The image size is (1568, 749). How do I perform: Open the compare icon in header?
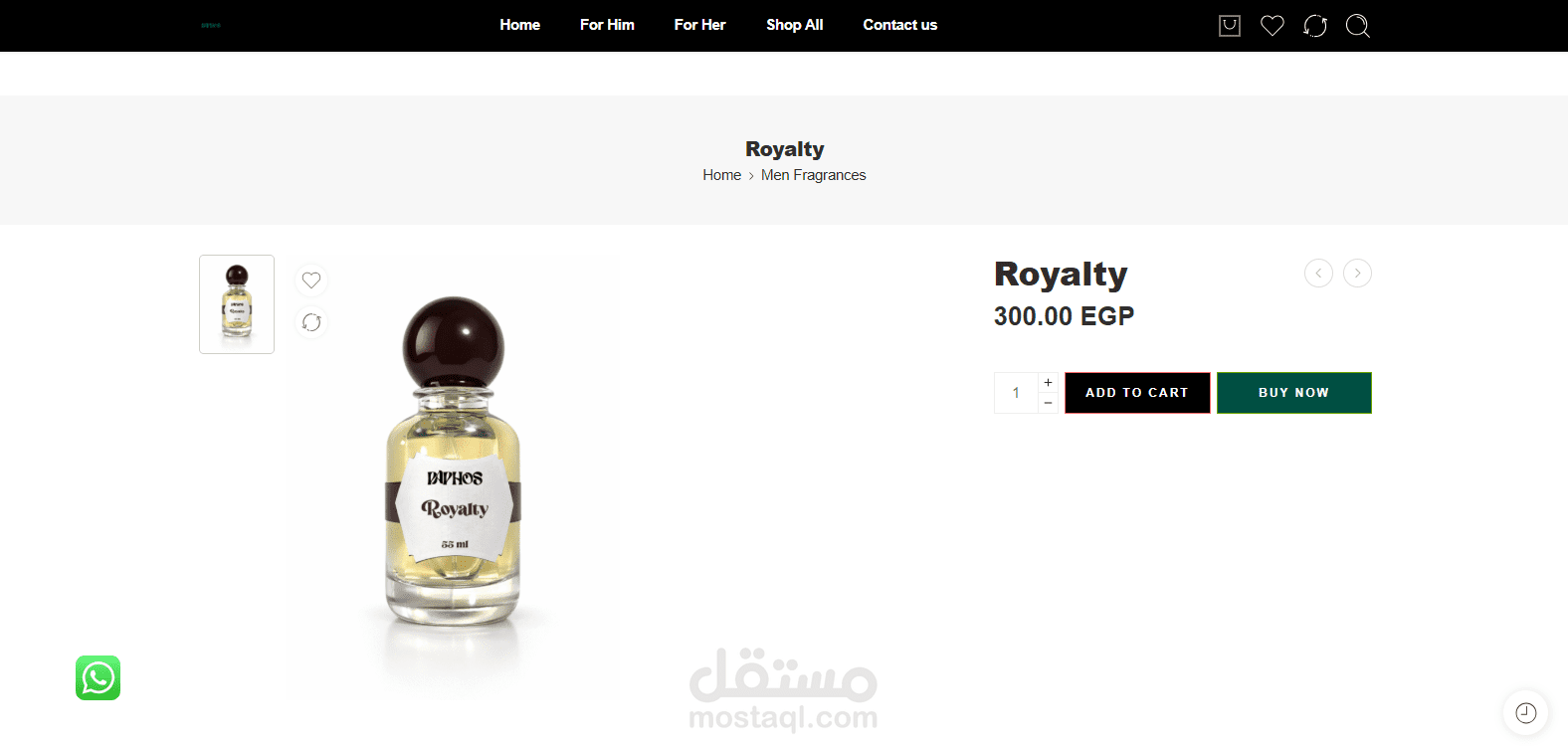[x=1315, y=26]
